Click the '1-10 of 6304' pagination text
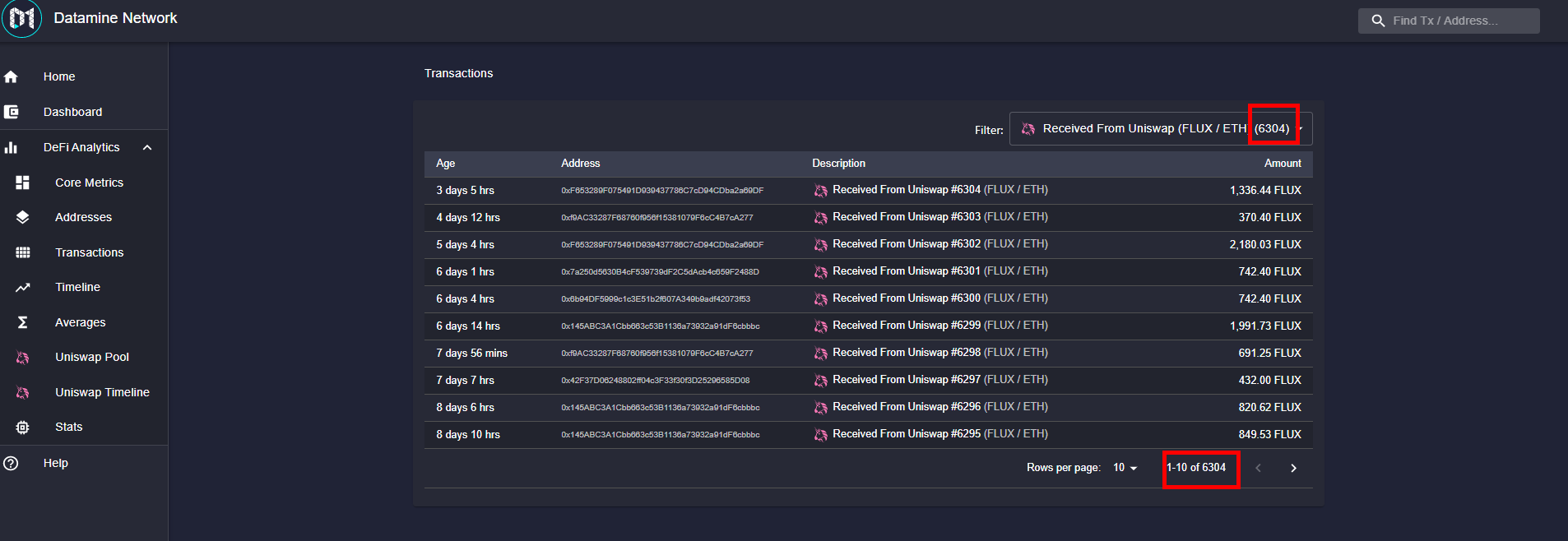The width and height of the screenshot is (1568, 541). [x=1196, y=467]
